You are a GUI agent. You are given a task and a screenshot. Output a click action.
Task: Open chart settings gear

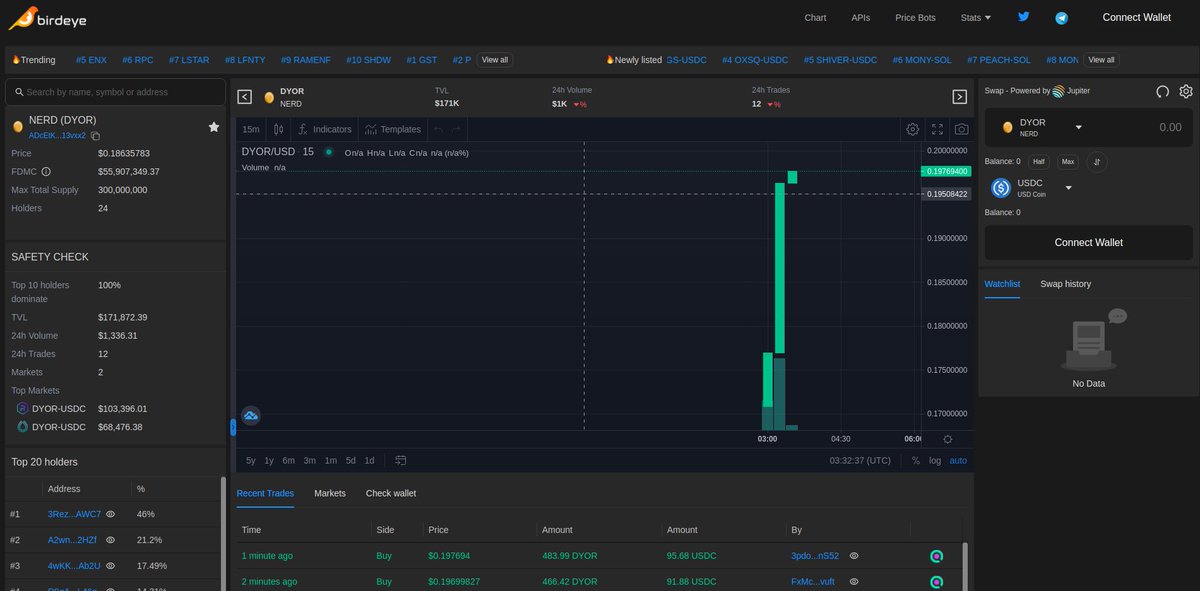pos(912,129)
